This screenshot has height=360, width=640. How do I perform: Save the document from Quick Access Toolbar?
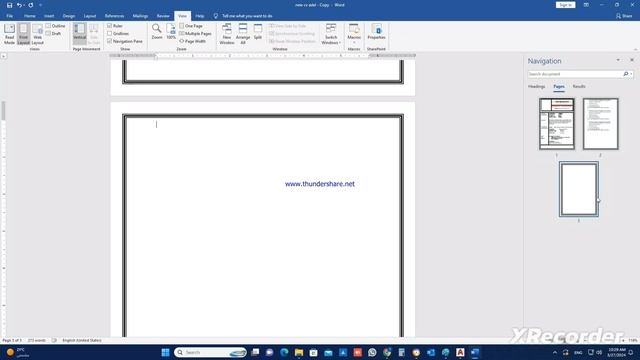point(9,5)
